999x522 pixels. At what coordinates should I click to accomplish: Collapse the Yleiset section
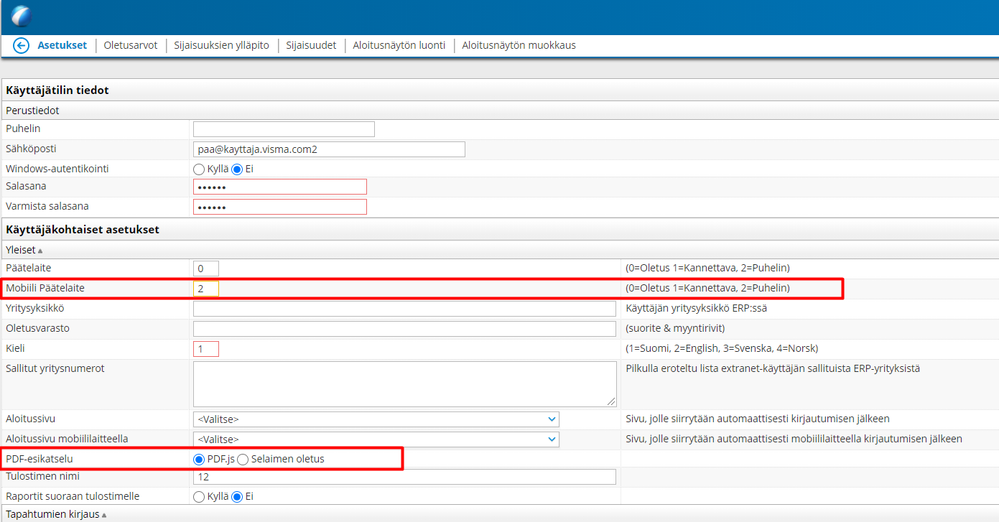[24, 250]
